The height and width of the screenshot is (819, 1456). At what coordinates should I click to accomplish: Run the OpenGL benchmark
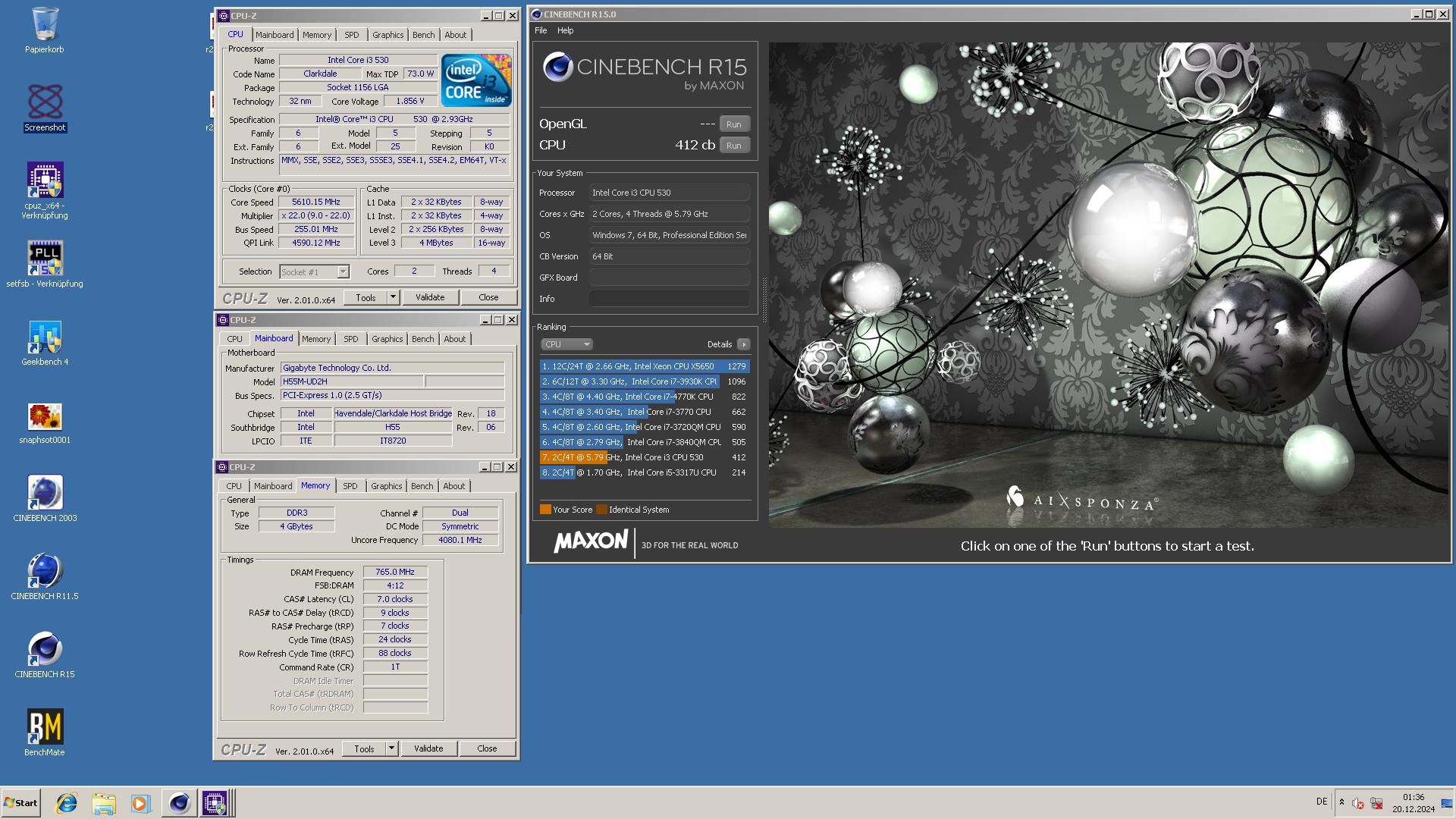[x=734, y=124]
